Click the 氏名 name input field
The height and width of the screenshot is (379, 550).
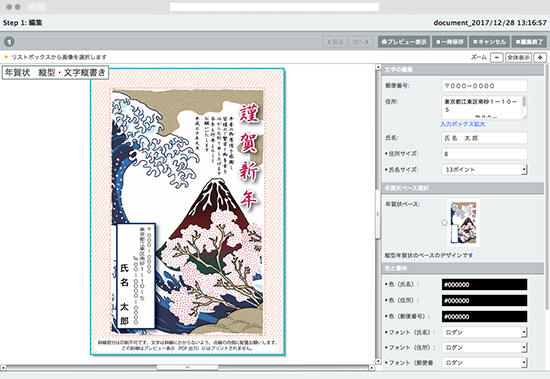(484, 138)
